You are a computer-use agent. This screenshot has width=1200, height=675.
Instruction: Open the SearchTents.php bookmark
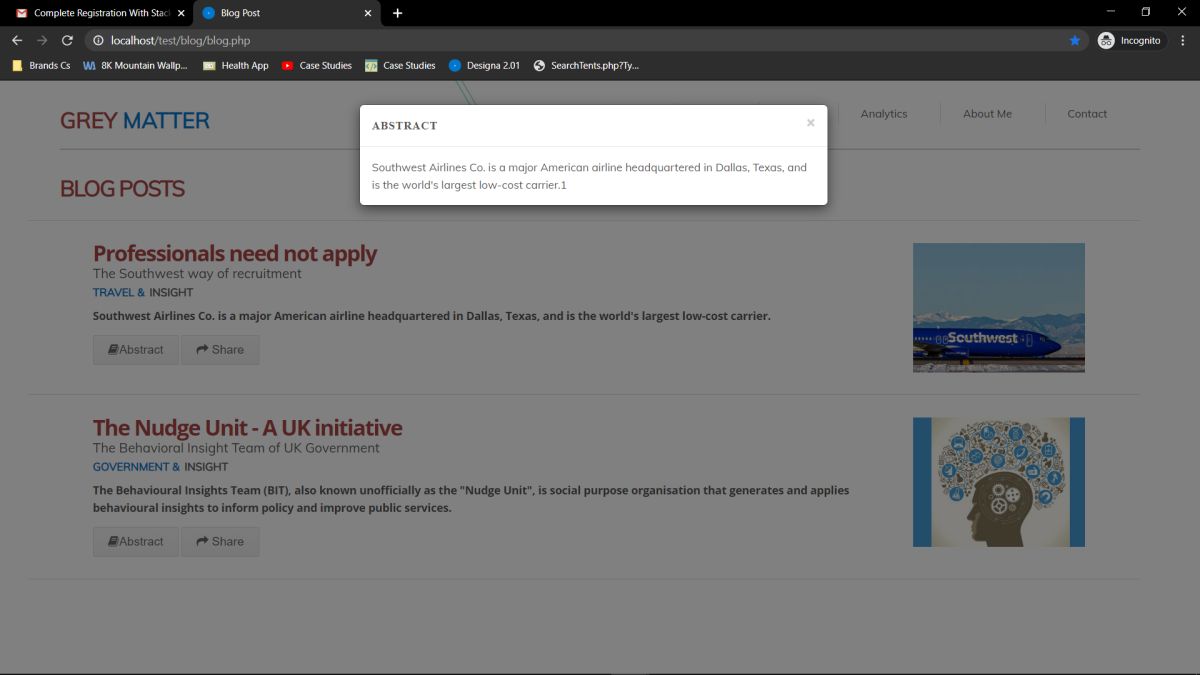(x=586, y=65)
